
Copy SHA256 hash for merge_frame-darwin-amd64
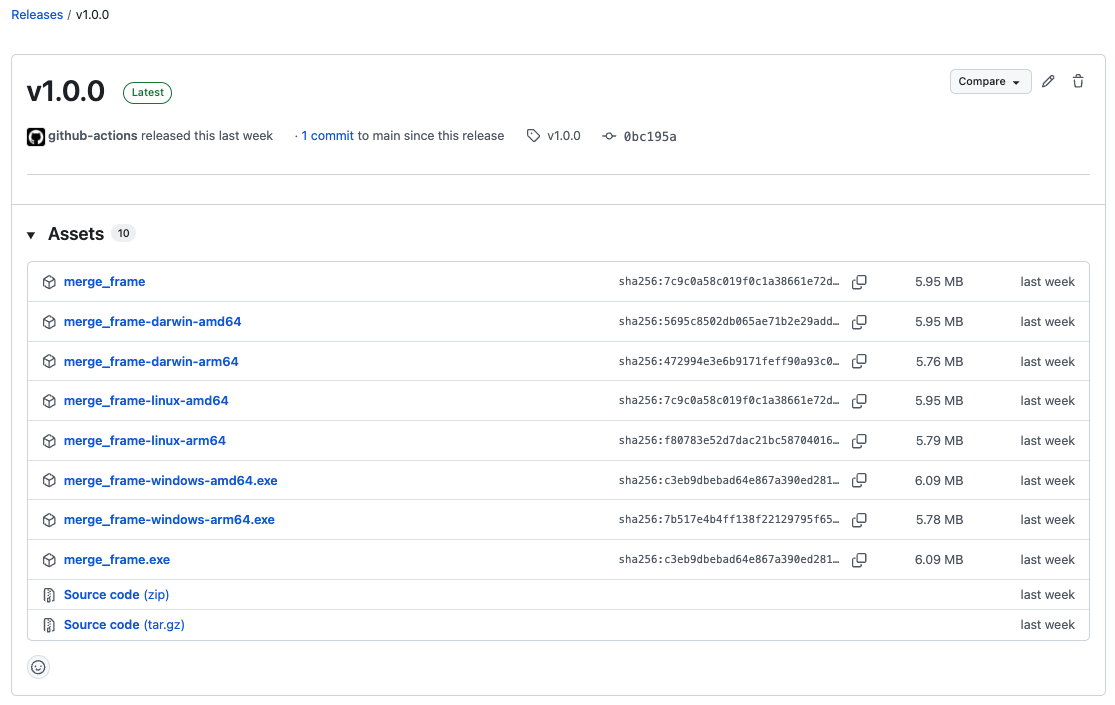click(859, 322)
